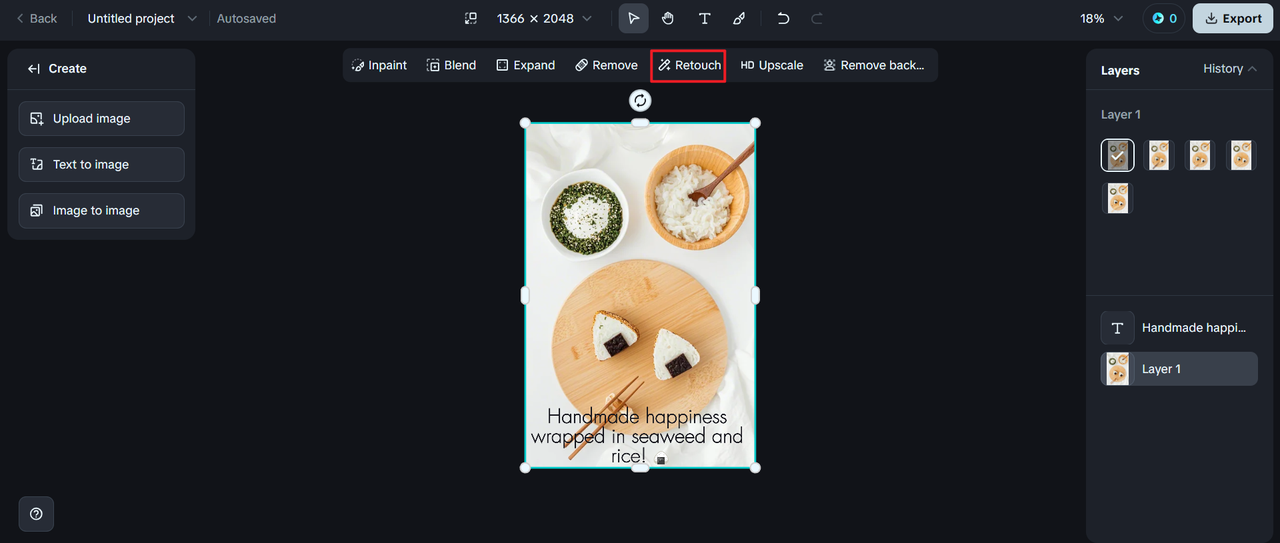Choose the HD Upscale tool
Viewport: 1280px width, 543px height.
click(771, 65)
